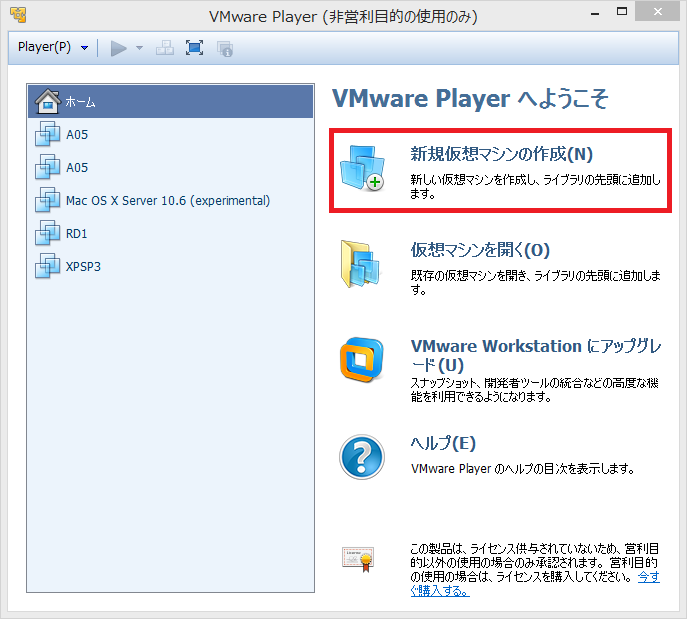
Task: Maximize the VMware Player window
Action: (622, 12)
